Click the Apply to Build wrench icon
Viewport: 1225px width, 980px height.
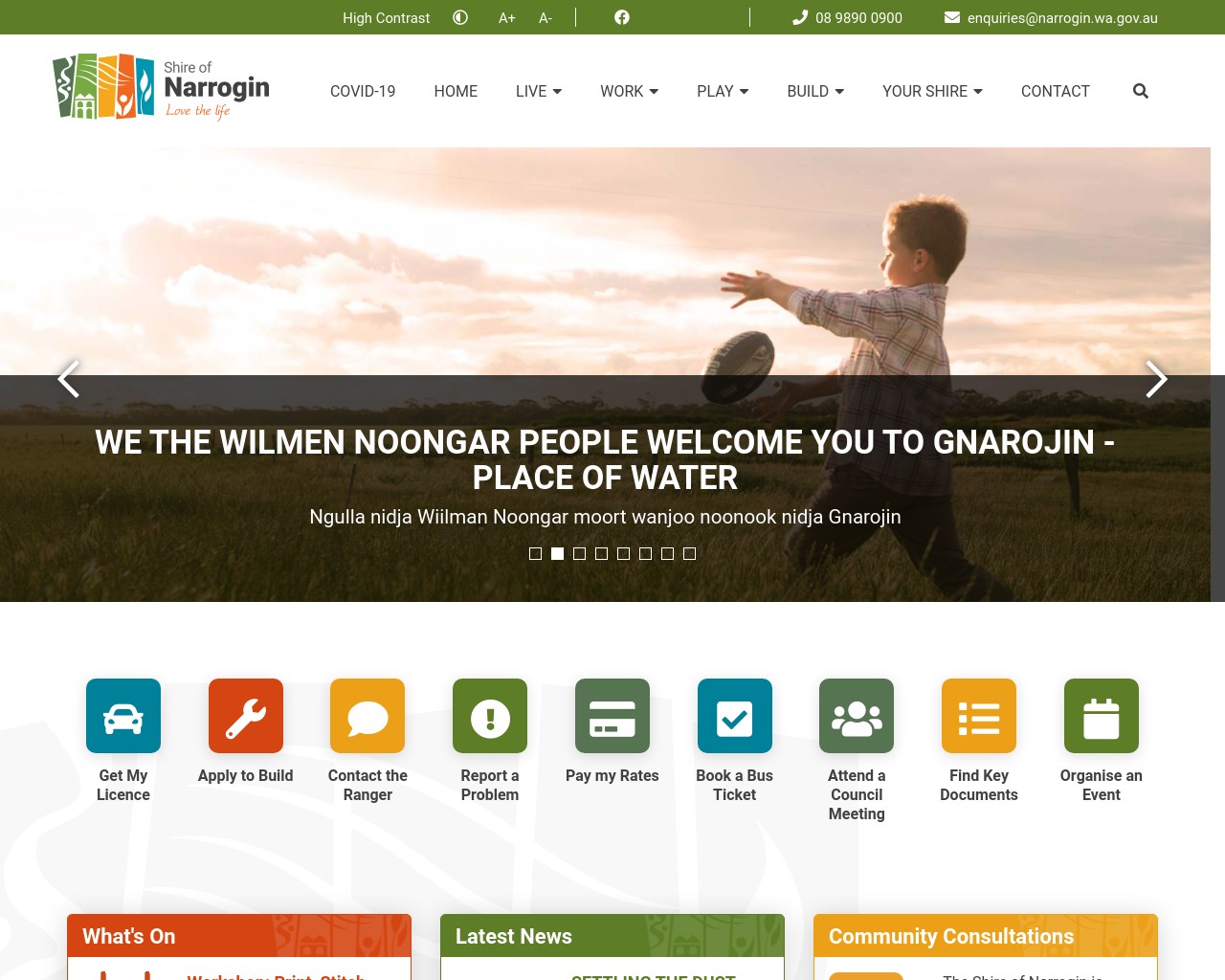[245, 715]
